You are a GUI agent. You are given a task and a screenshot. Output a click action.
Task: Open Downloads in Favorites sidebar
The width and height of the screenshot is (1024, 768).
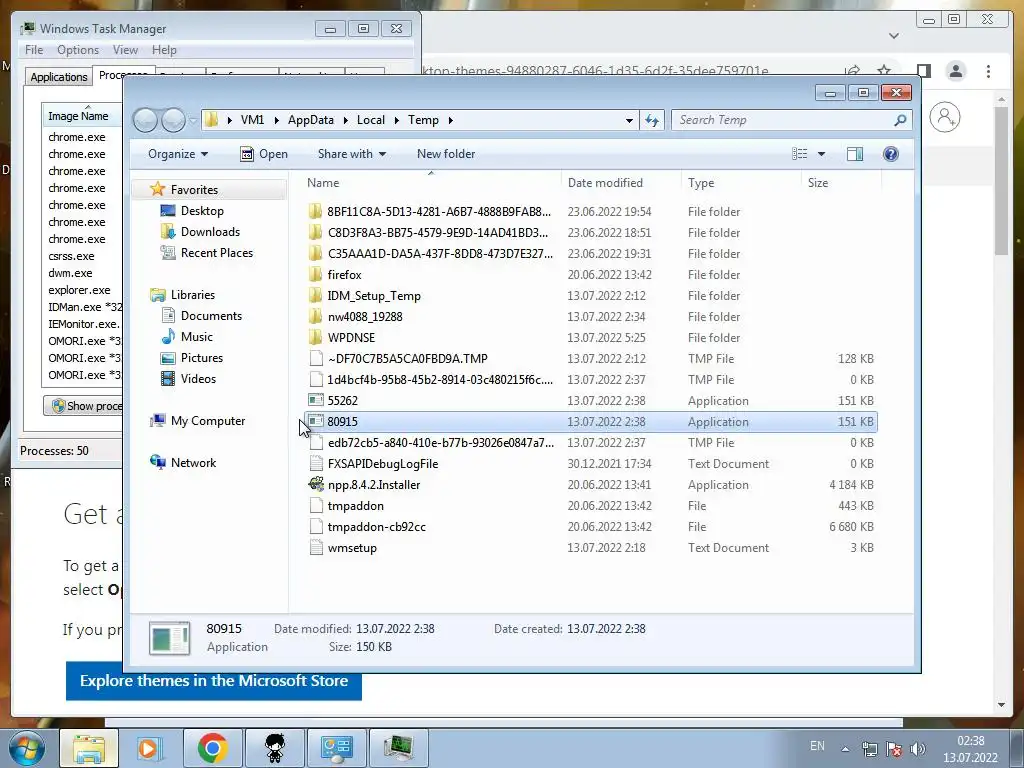tap(210, 232)
